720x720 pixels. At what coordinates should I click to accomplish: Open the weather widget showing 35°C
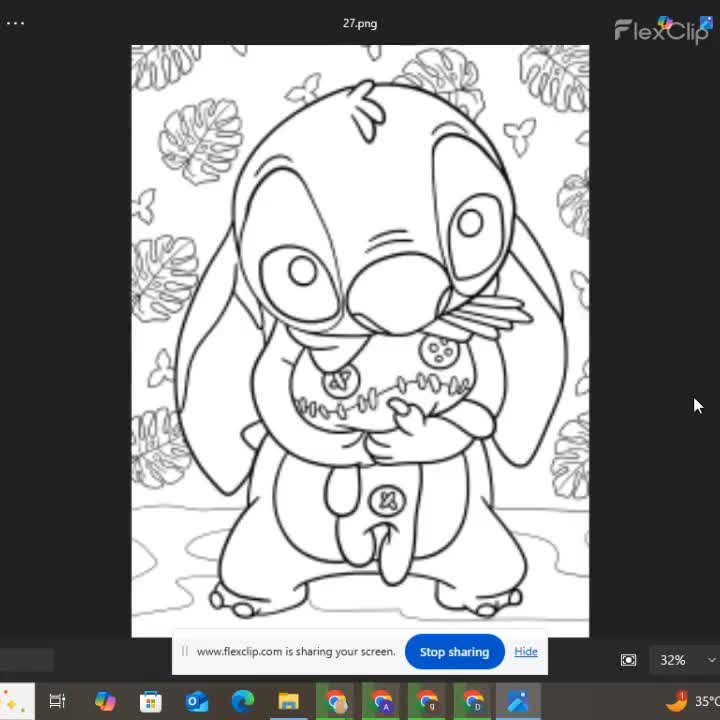tap(692, 701)
